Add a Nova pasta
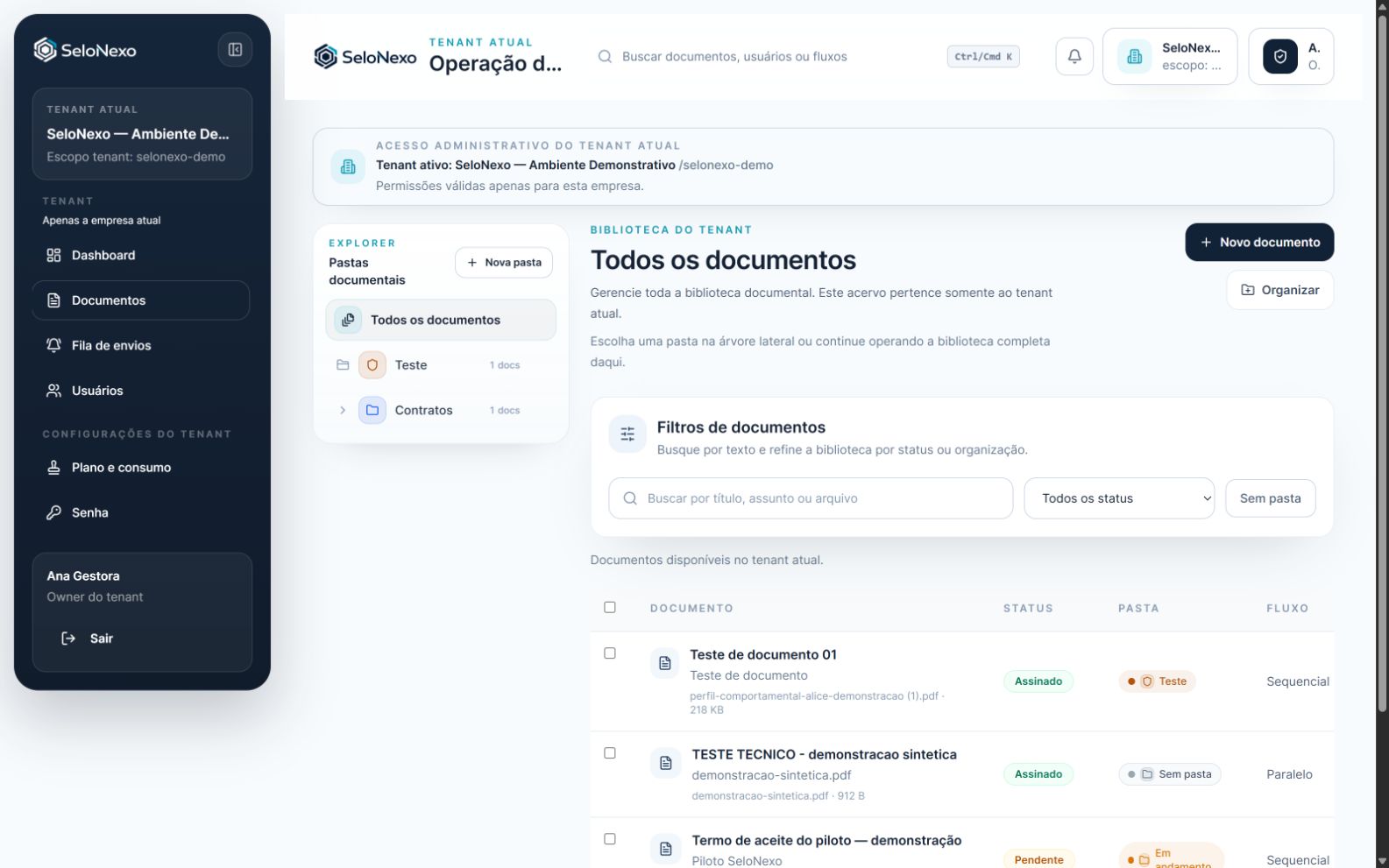This screenshot has width=1389, height=868. 504,263
